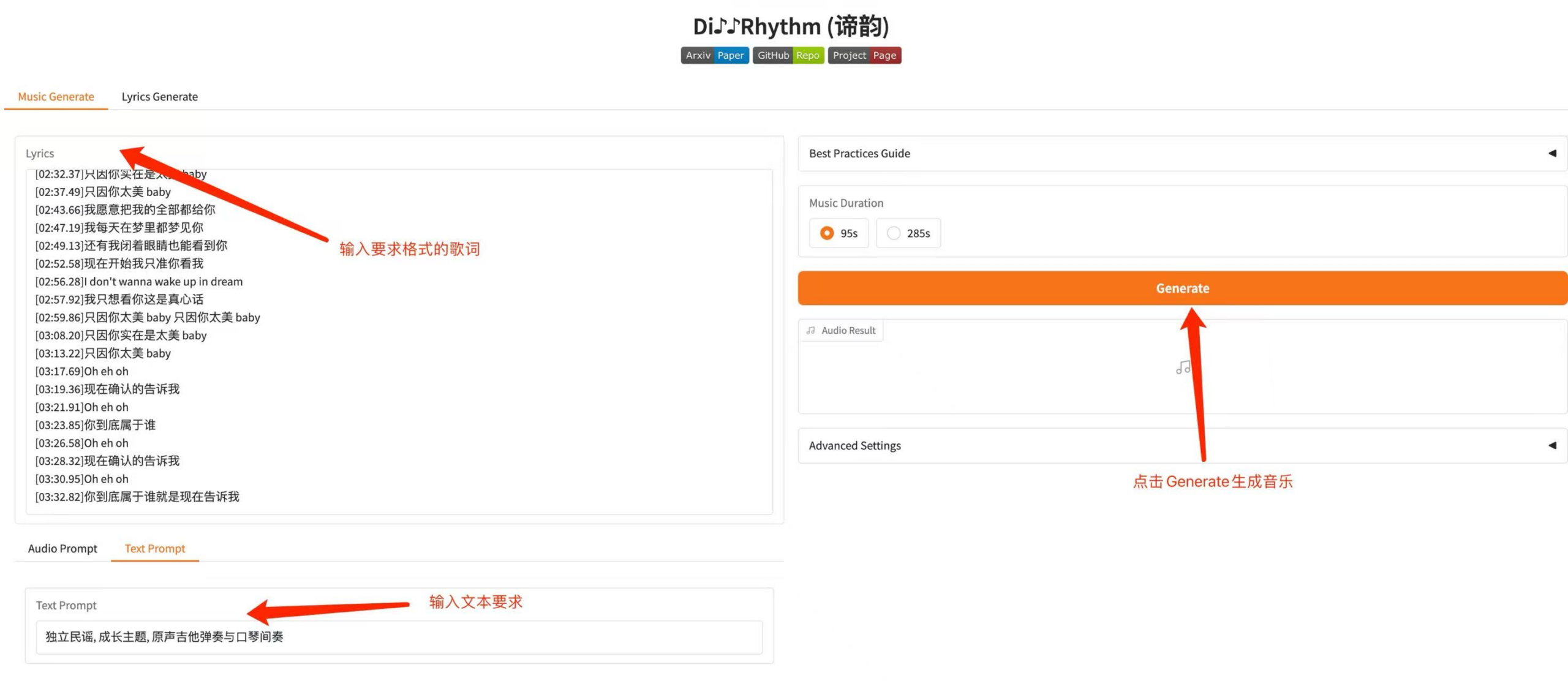The width and height of the screenshot is (1568, 681).
Task: Click lyric line at 03:17.69 Oh eh oh
Action: coord(82,371)
